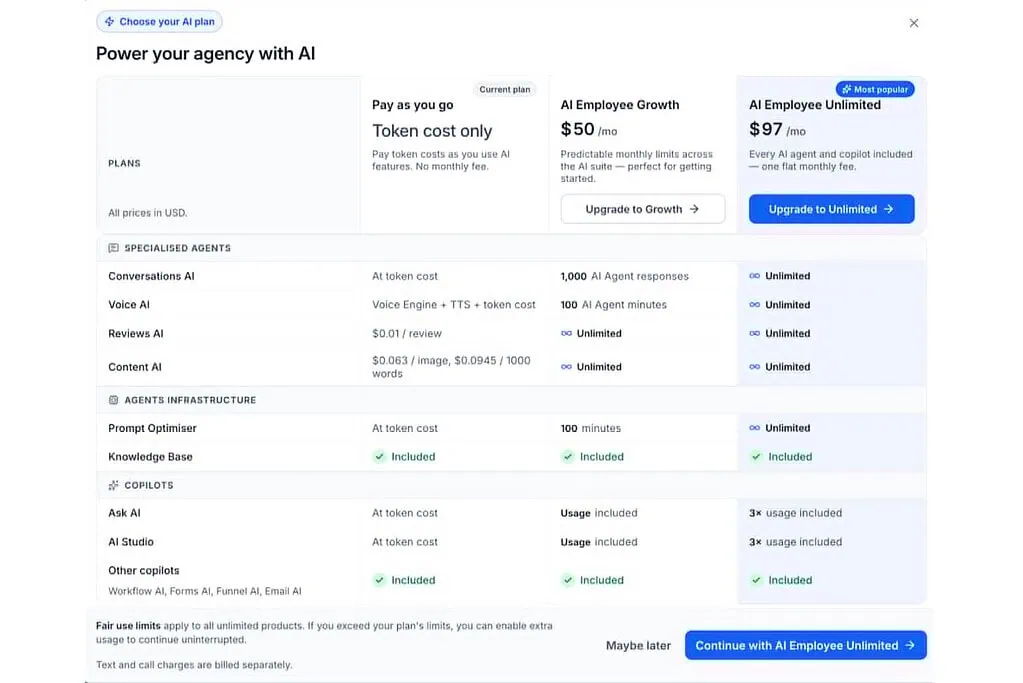The height and width of the screenshot is (683, 1023).
Task: Click Other copilots checkmark under Unlimited plan
Action: click(x=756, y=580)
